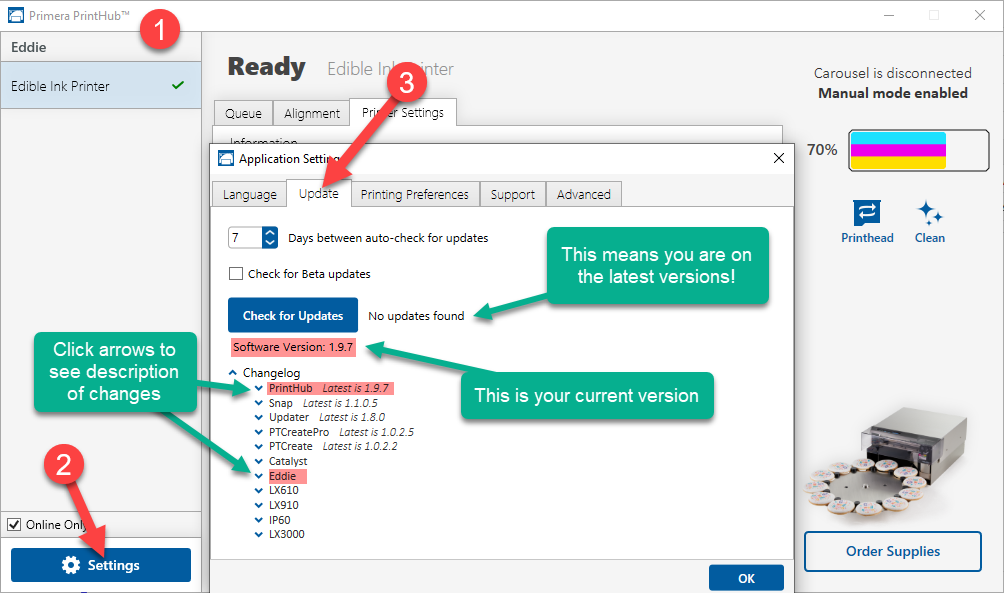Close the Primera PrintHub window
The image size is (1004, 593).
(980, 15)
